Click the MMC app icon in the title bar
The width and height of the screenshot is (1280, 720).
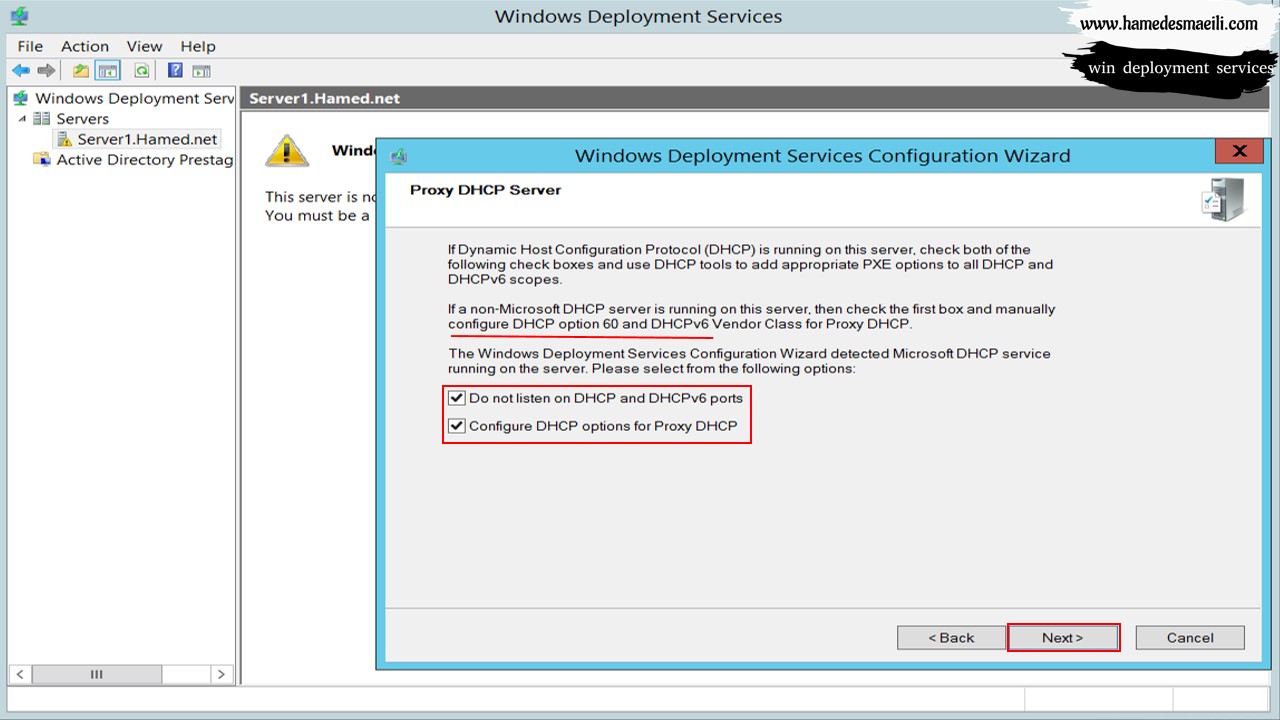pyautogui.click(x=19, y=16)
